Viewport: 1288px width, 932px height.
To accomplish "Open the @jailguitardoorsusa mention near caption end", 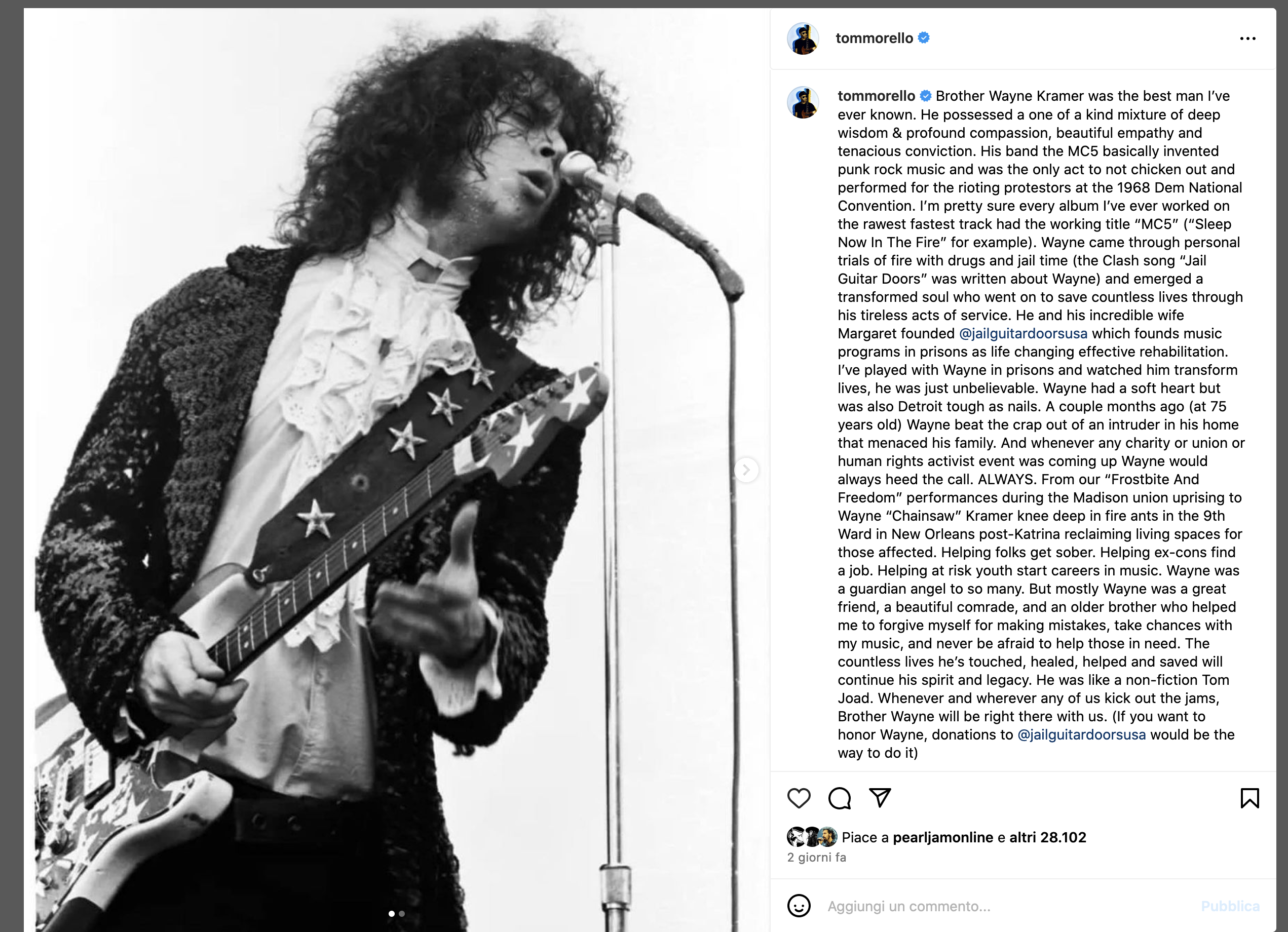I will point(1081,734).
